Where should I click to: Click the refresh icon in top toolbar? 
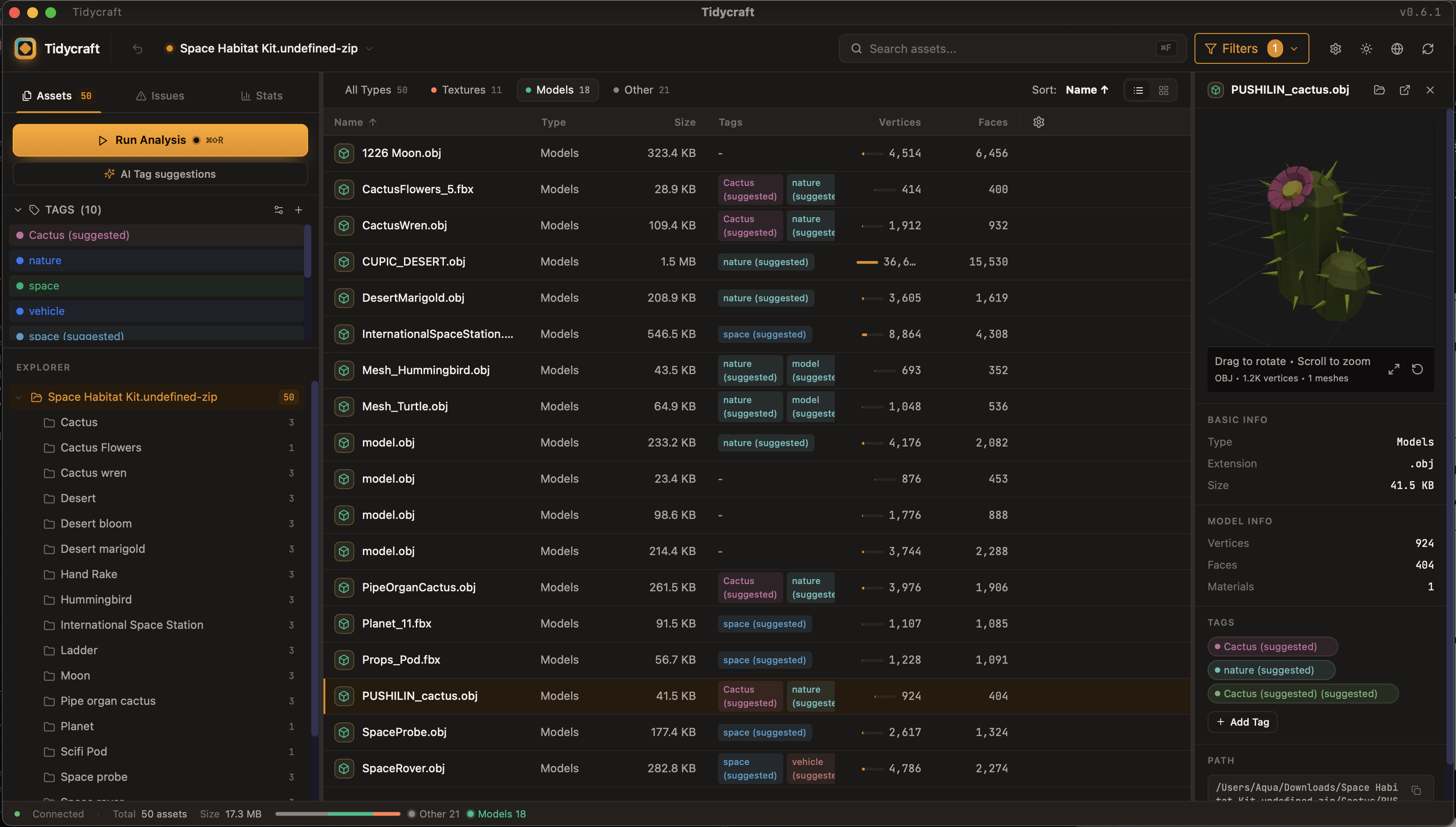tap(1427, 49)
